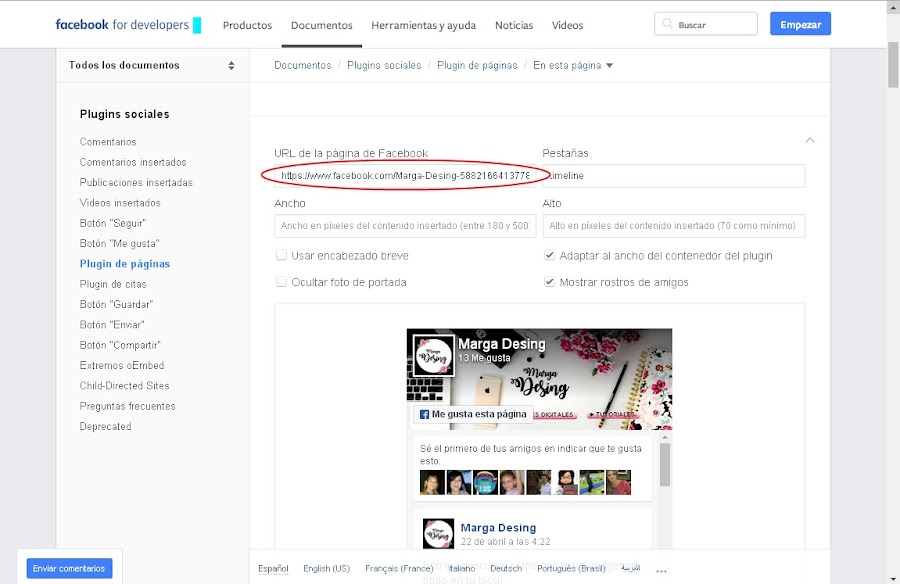Screen dimensions: 900x584
Task: Switch language to Français (France)
Action: pos(399,568)
